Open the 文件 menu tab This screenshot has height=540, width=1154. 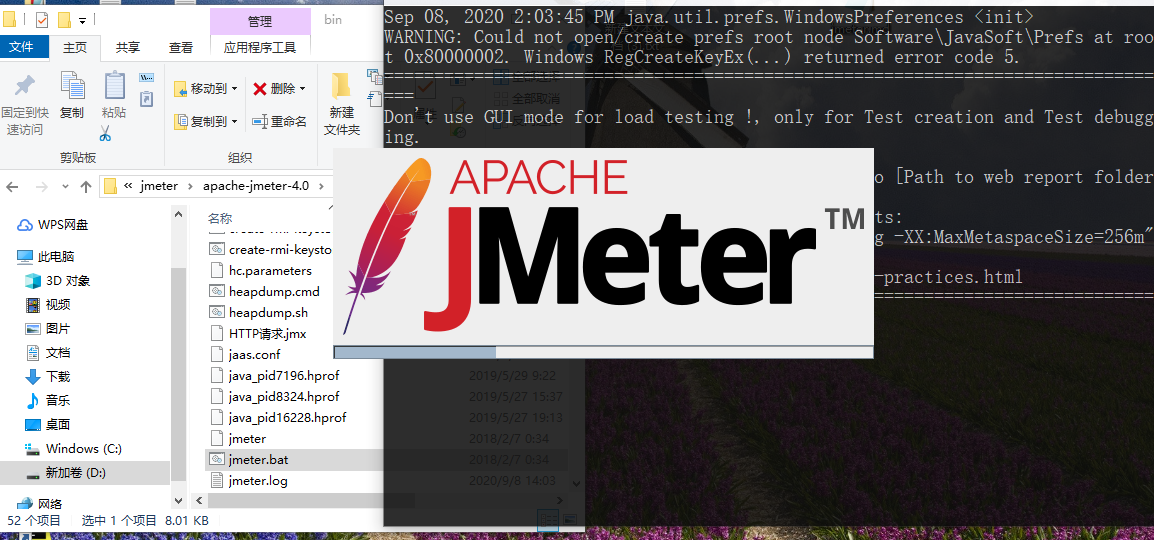point(22,47)
